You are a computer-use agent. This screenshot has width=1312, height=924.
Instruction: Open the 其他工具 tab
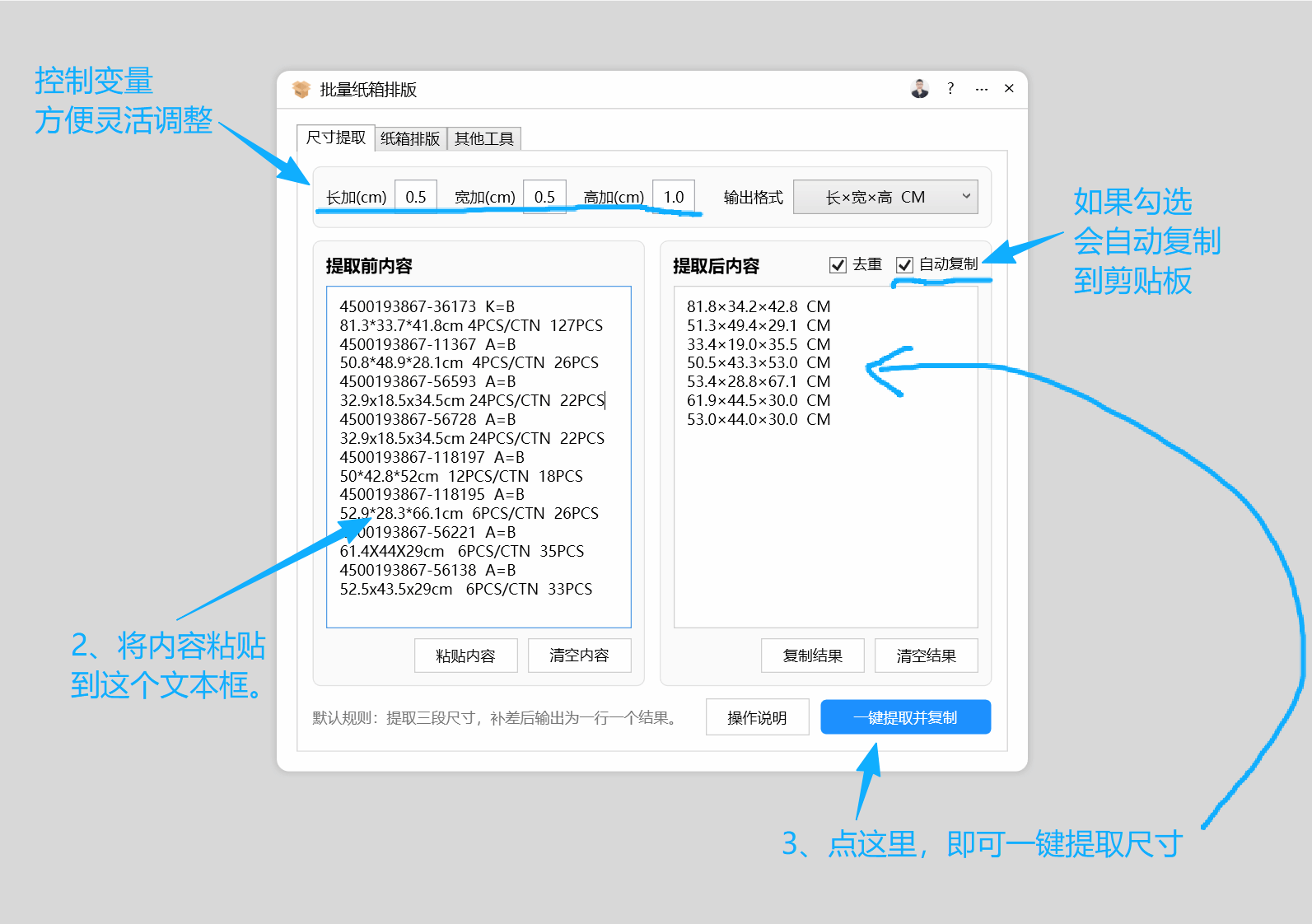coord(483,138)
